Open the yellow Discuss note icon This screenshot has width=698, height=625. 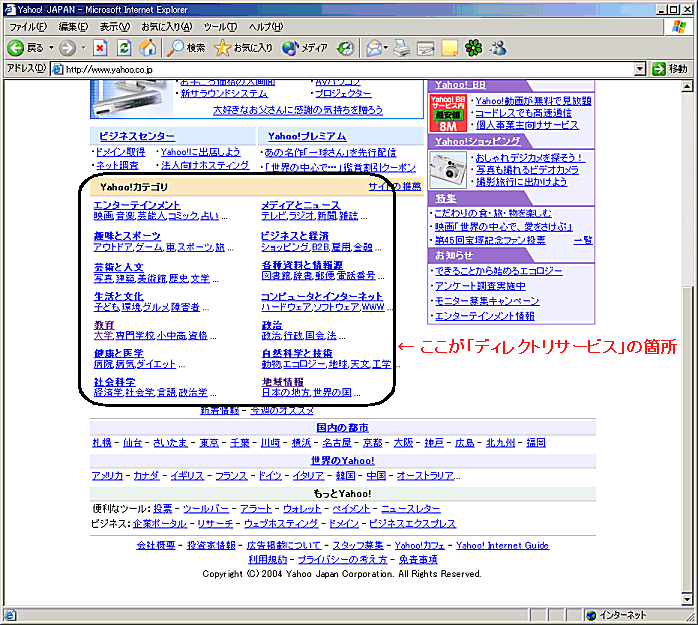tap(450, 48)
